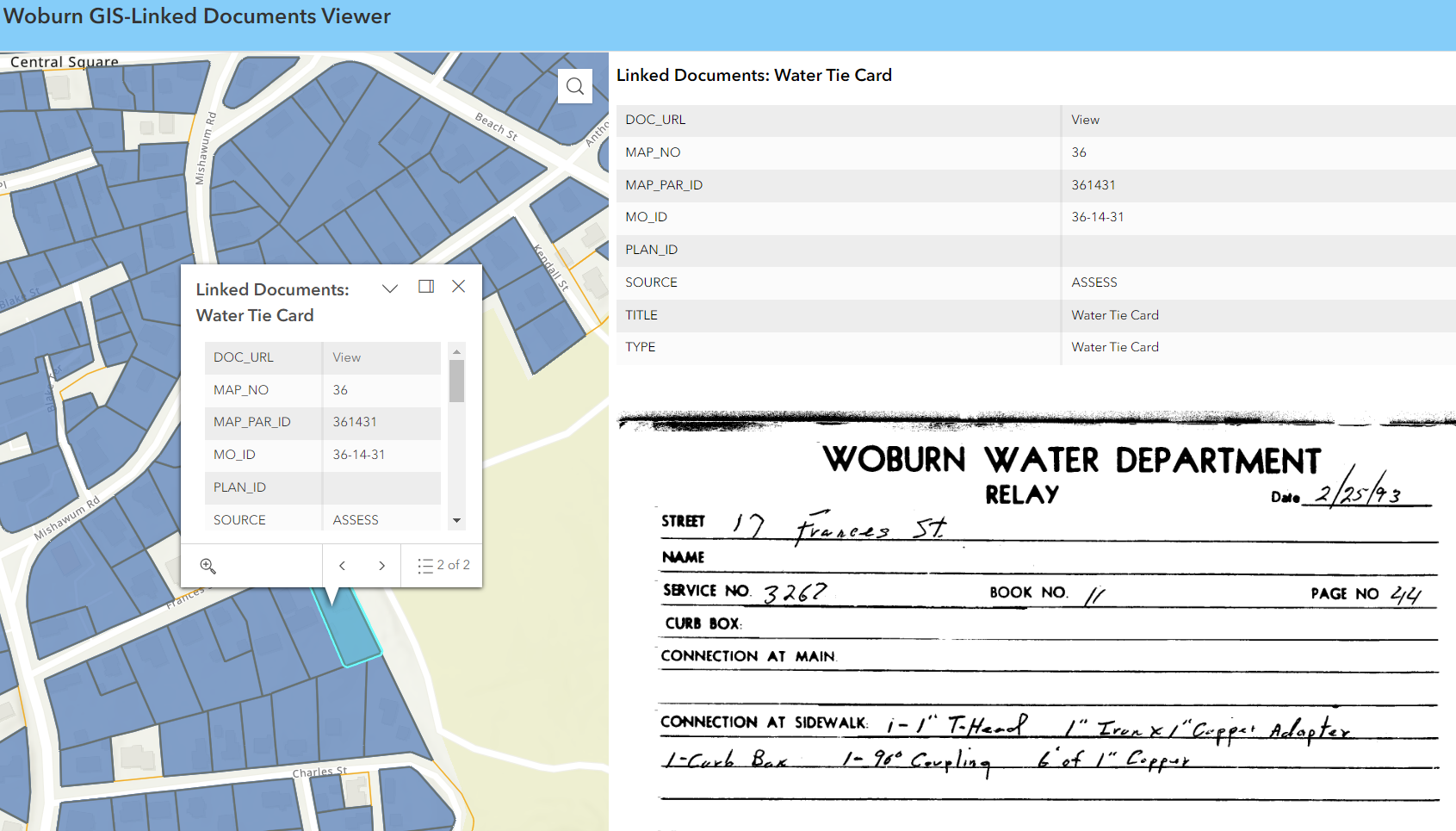Show the previous linked document record
Viewport: 1456px width, 831px height.
tap(342, 566)
